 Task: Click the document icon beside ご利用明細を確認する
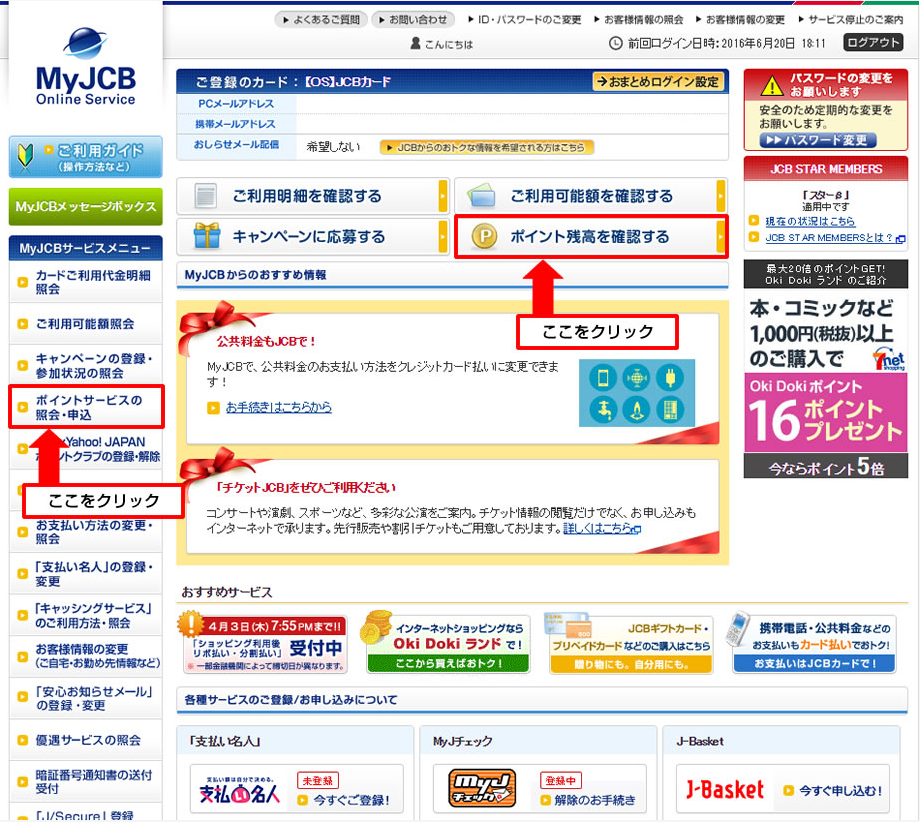[207, 196]
